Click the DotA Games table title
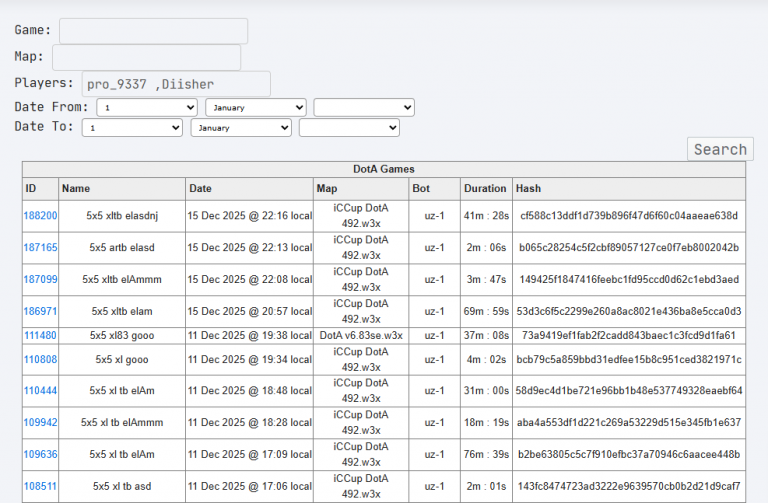The width and height of the screenshot is (768, 503). pos(384,169)
